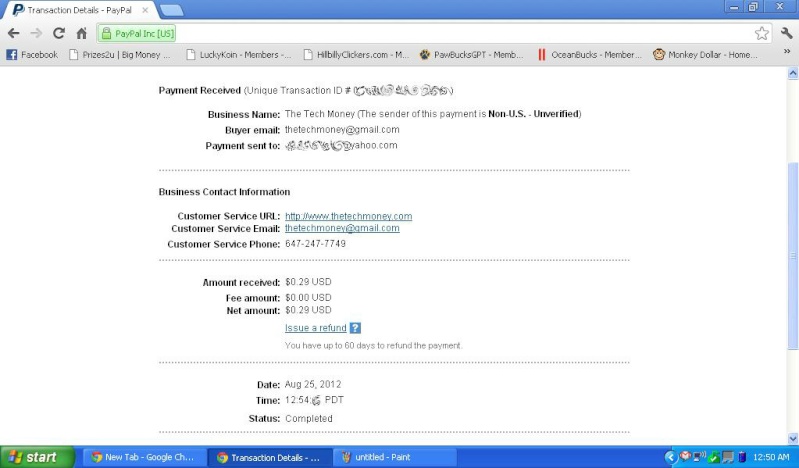Open the Chrome wrench settings menu

tap(786, 34)
